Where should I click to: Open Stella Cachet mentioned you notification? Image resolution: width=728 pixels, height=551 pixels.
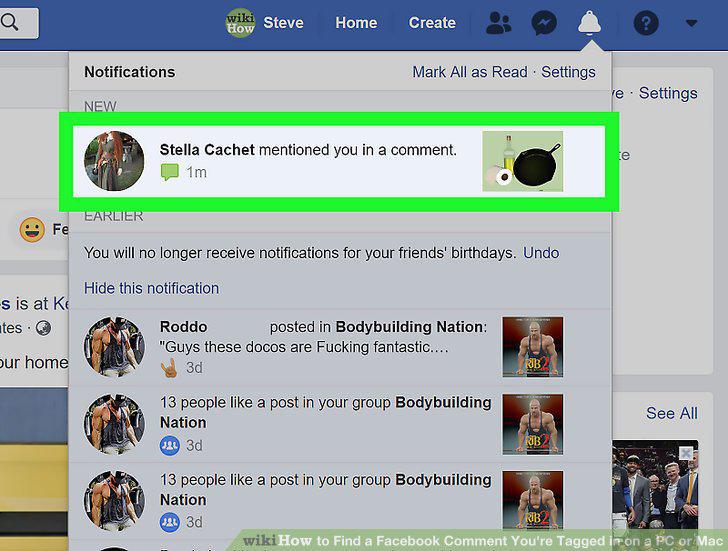pos(339,161)
